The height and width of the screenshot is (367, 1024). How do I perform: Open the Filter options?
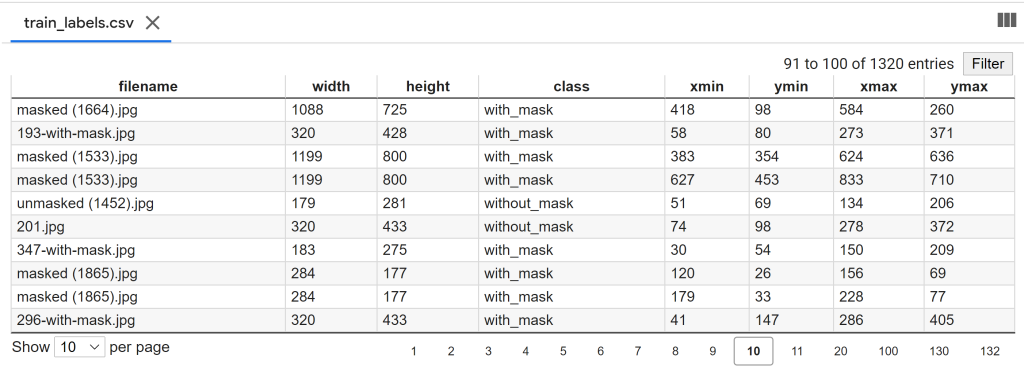coord(987,64)
